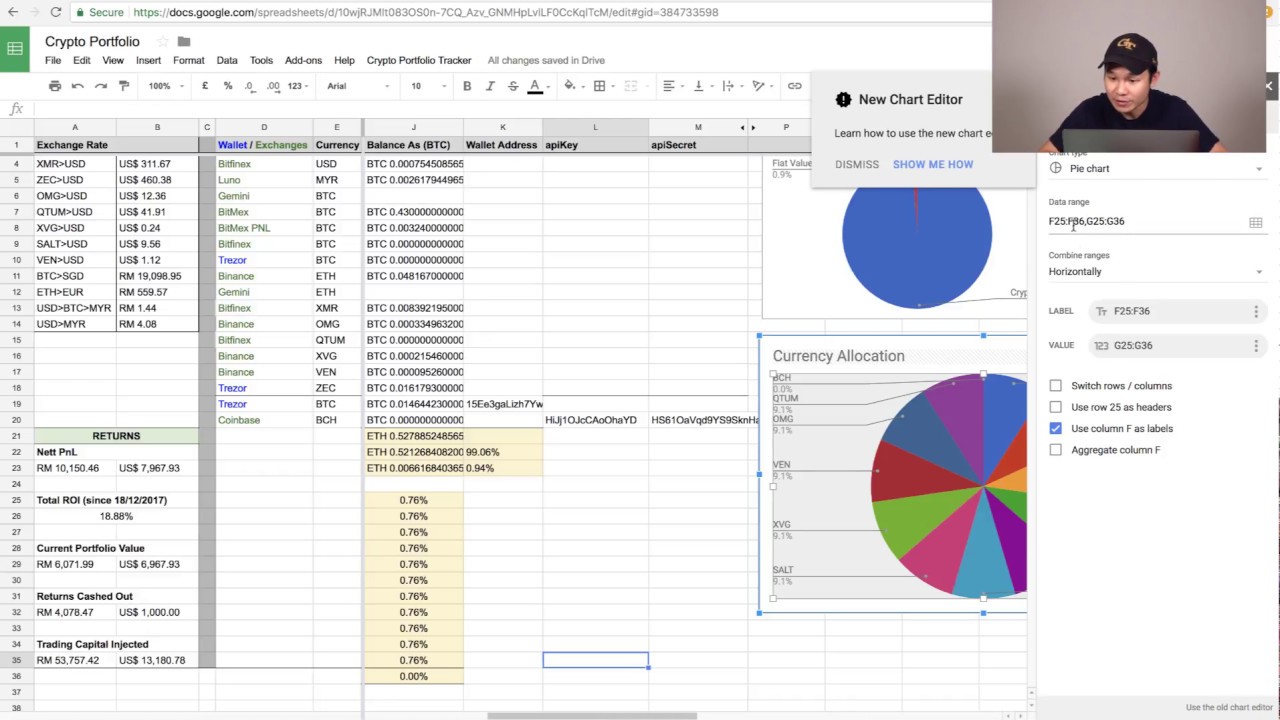
Task: Enable Use row 25 as headers
Action: (x=1056, y=407)
